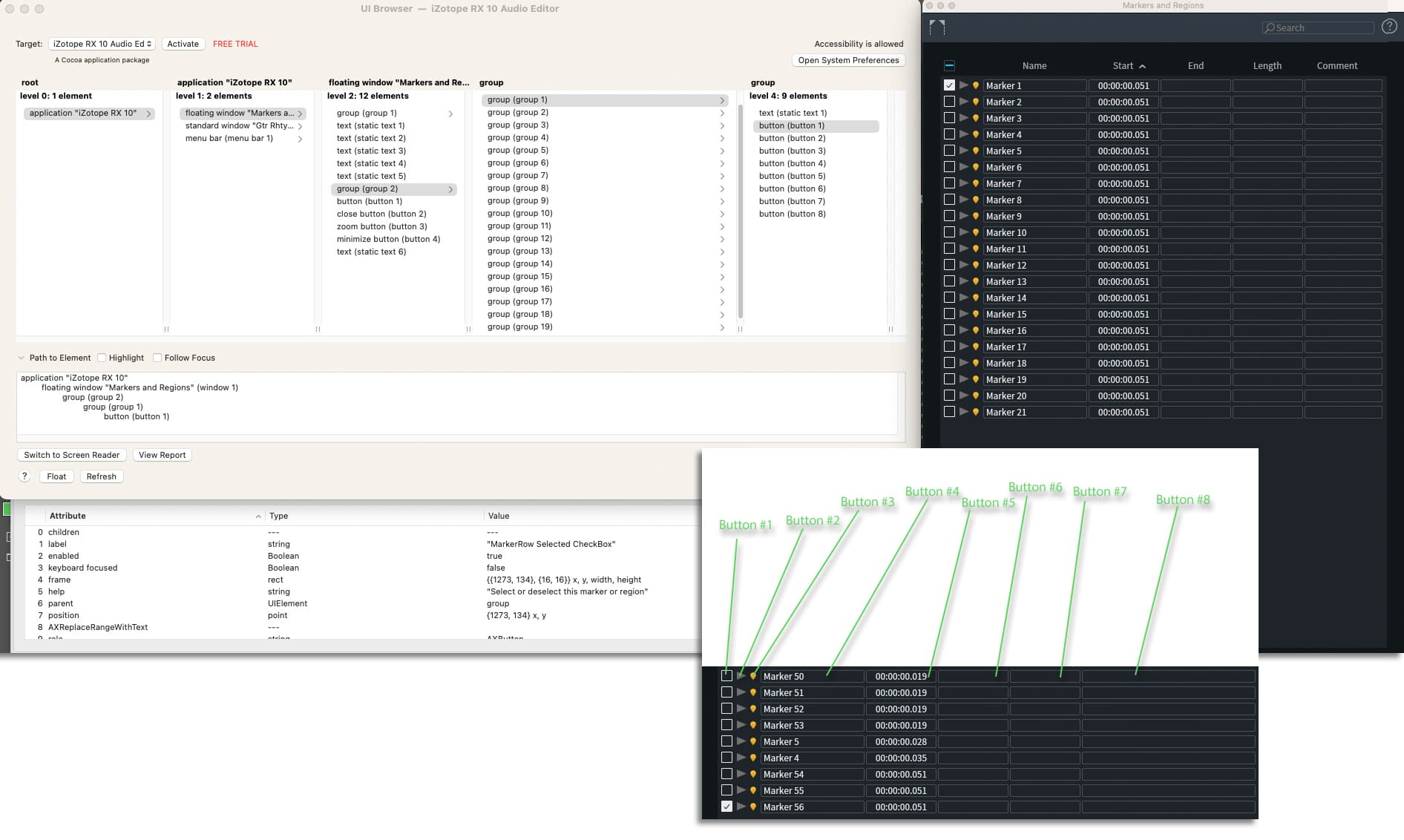The height and width of the screenshot is (840, 1404).
Task: Play Marker 12 using its arrow icon
Action: [x=963, y=265]
